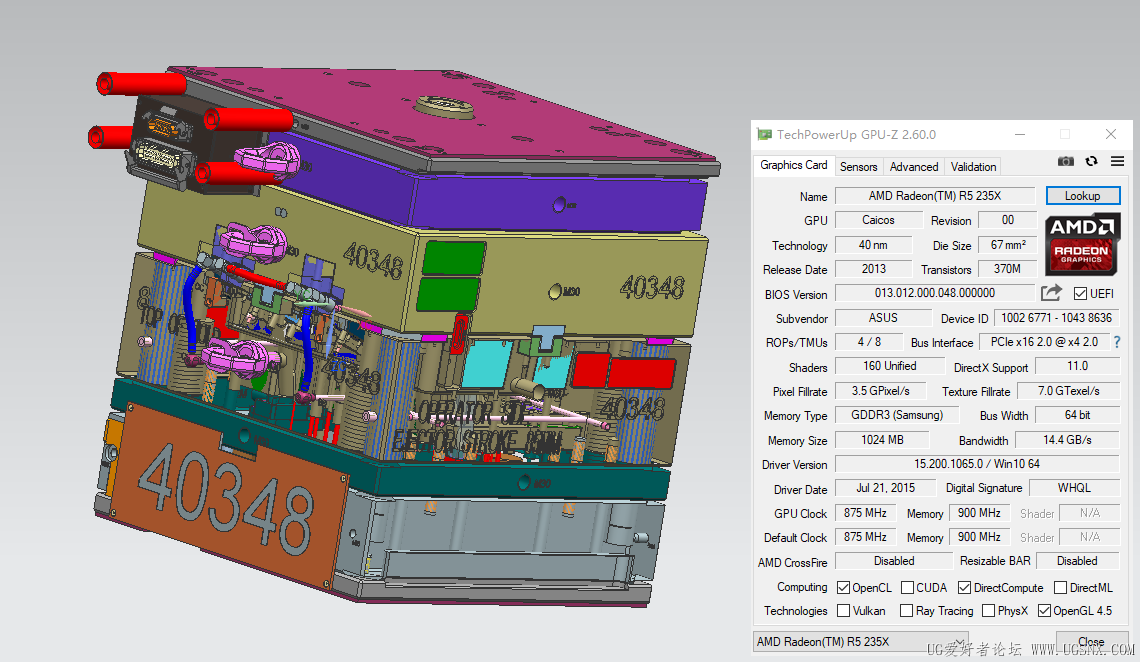This screenshot has height=662, width=1140.
Task: Toggle the OpenGL 4.5 checkbox
Action: [x=1044, y=610]
